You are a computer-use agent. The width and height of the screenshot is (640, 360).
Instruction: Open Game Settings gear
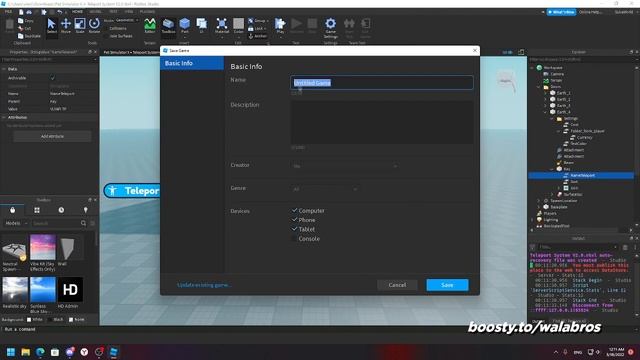(331, 27)
